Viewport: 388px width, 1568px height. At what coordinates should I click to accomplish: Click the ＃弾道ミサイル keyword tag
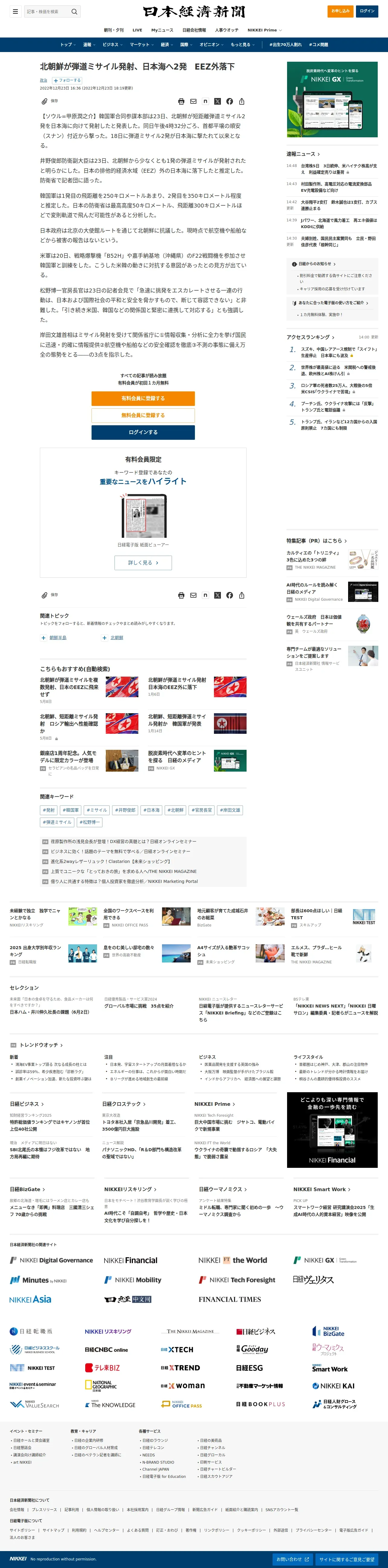coord(57,822)
